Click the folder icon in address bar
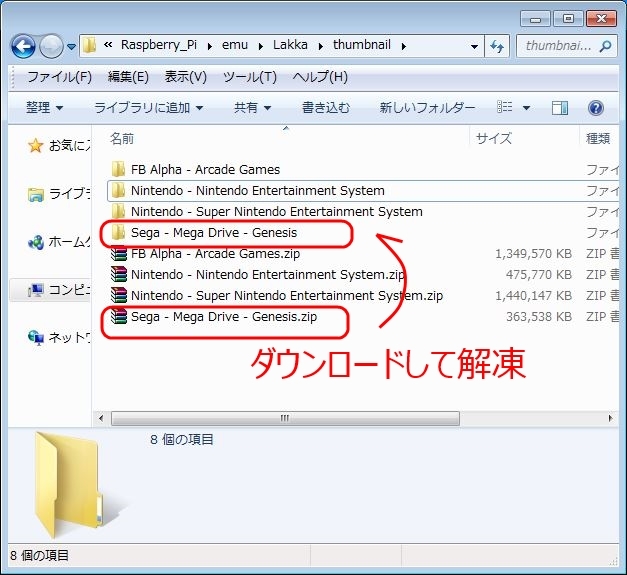 [90, 46]
